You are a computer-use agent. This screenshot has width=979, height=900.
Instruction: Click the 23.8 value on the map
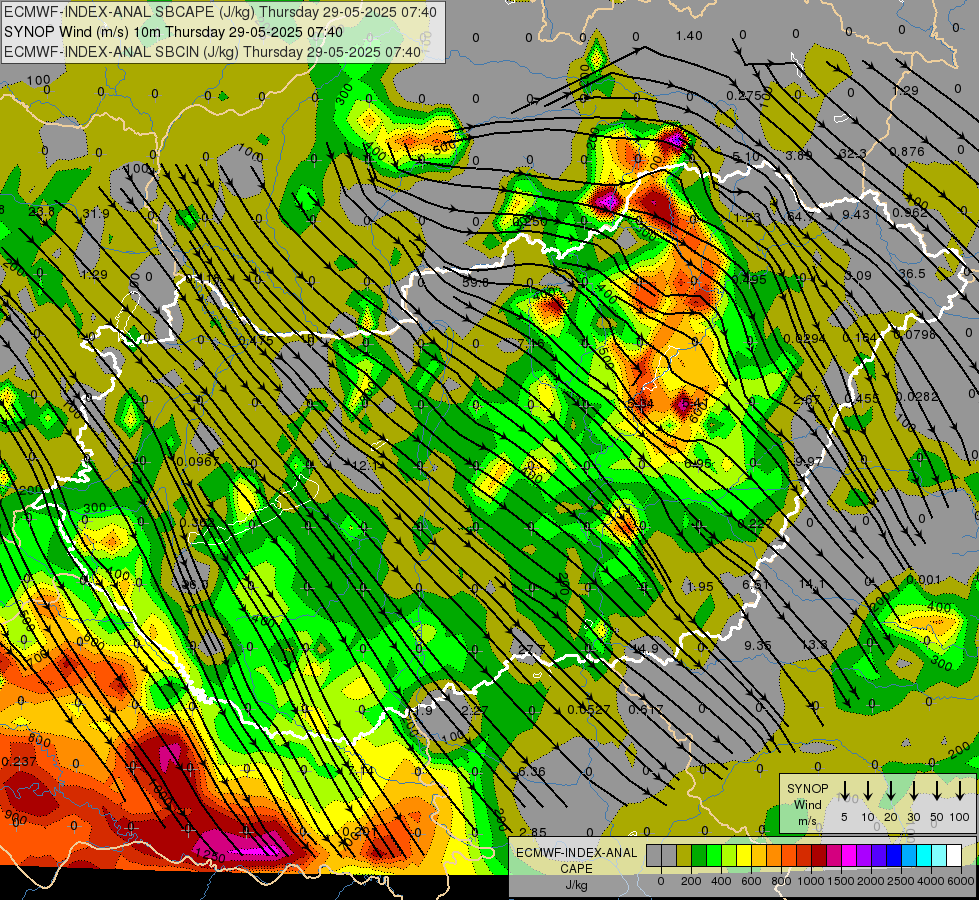[41, 212]
